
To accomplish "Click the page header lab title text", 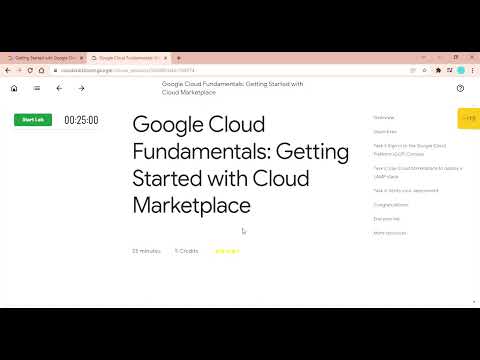I will coord(232,88).
